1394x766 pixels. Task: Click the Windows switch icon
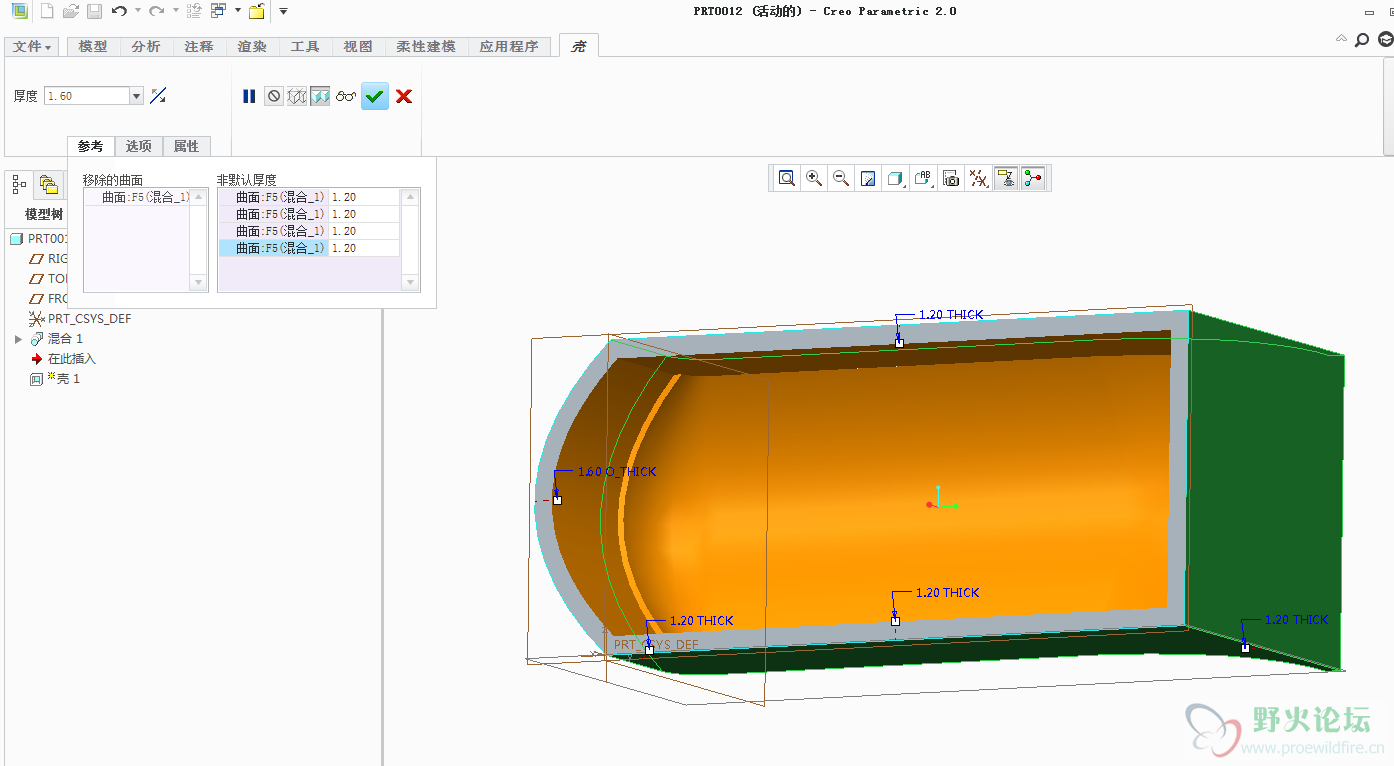point(218,11)
